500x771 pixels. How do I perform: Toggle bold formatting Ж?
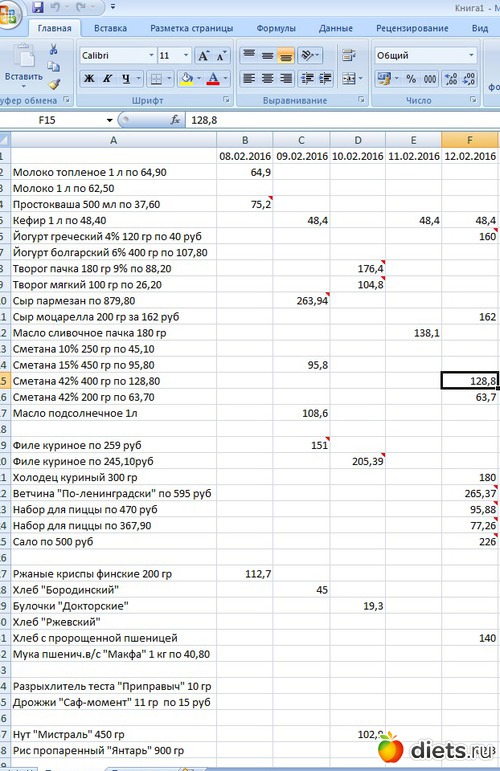89,78
